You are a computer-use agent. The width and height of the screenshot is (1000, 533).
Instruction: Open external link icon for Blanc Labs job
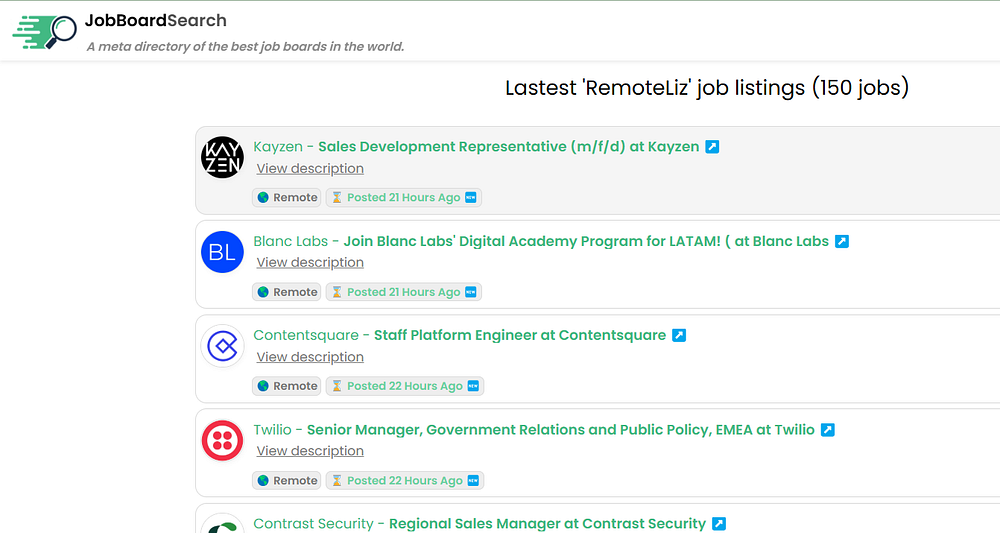842,241
